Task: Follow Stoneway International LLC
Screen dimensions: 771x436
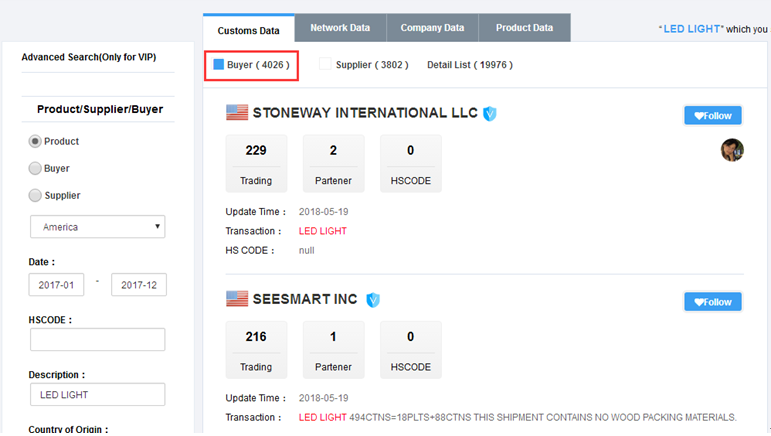Action: (713, 115)
